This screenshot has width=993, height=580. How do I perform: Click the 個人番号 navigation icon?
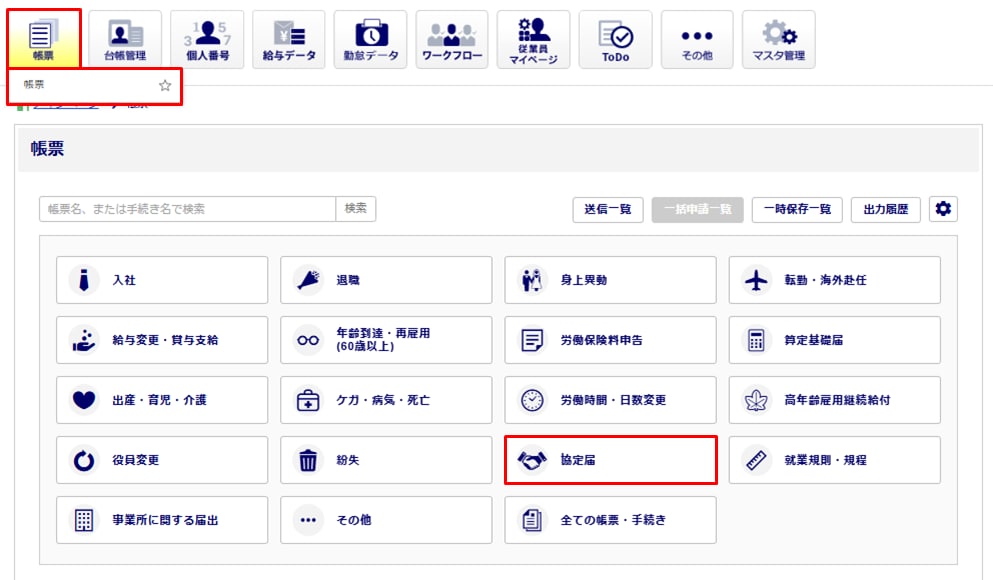[x=207, y=39]
